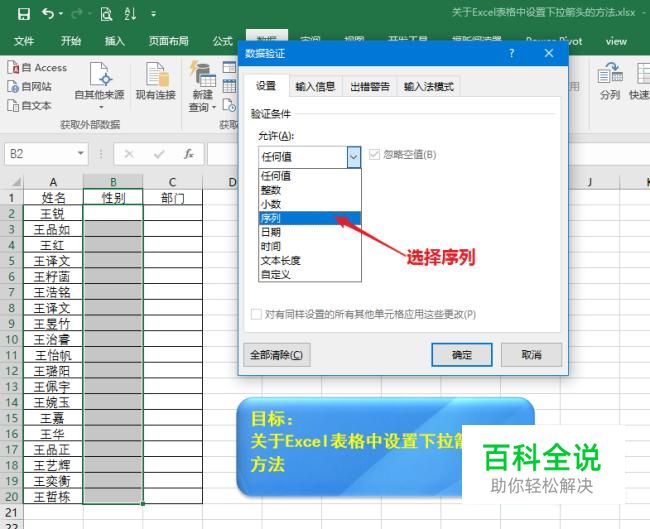Select row 1 header
The height and width of the screenshot is (529, 650).
pos(11,198)
